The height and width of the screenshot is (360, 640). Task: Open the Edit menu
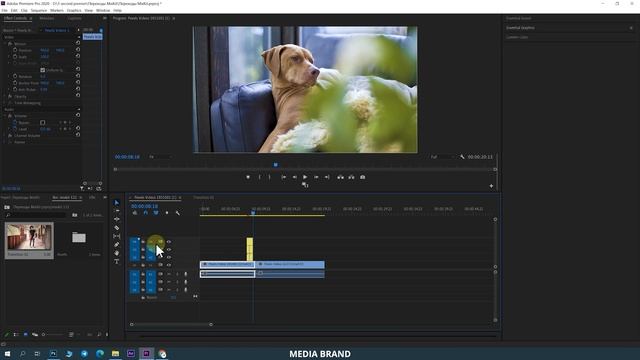tap(14, 10)
